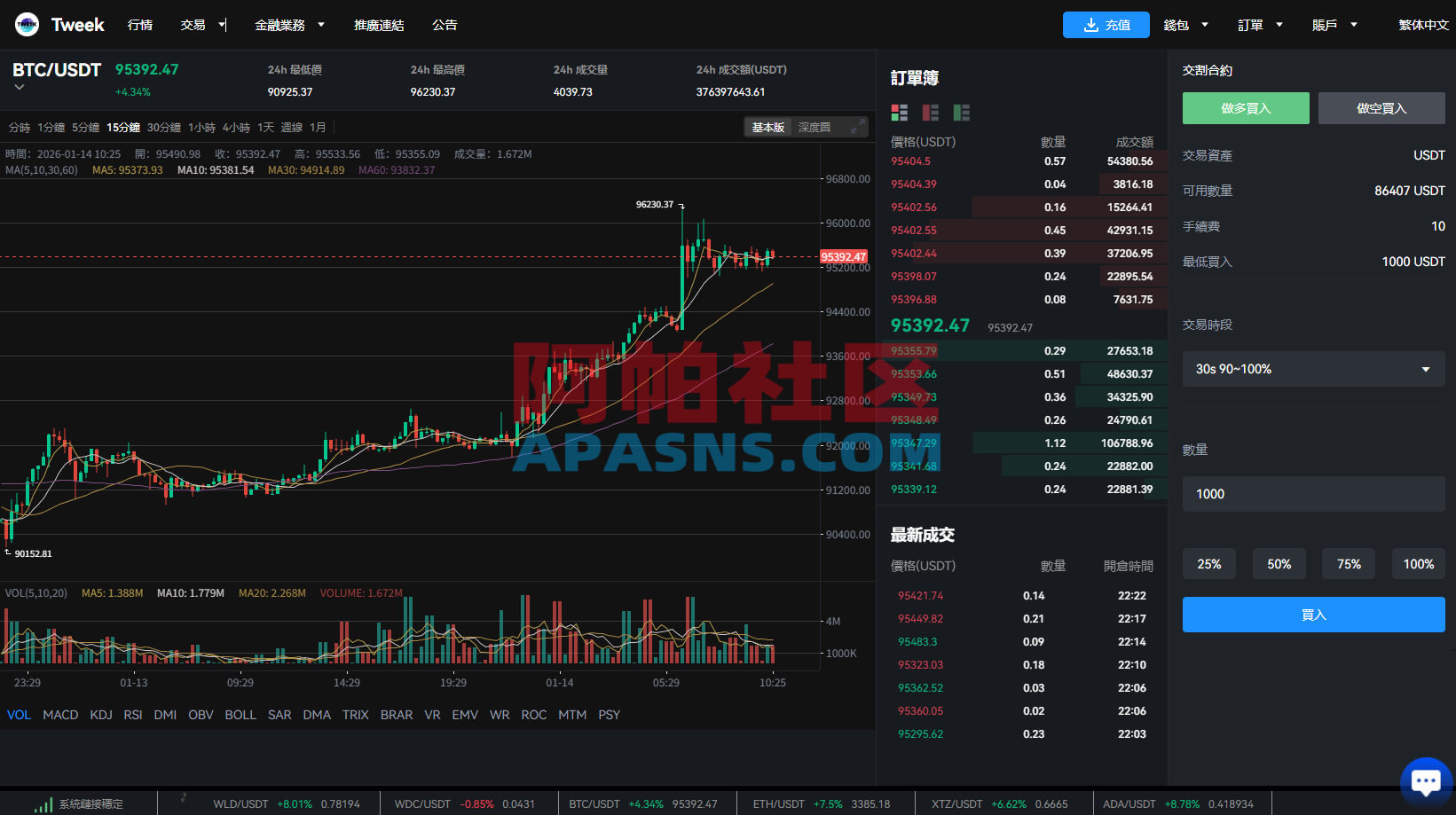Viewport: 1456px width, 815px height.
Task: Change language from 繁体中文
Action: pos(1423,25)
